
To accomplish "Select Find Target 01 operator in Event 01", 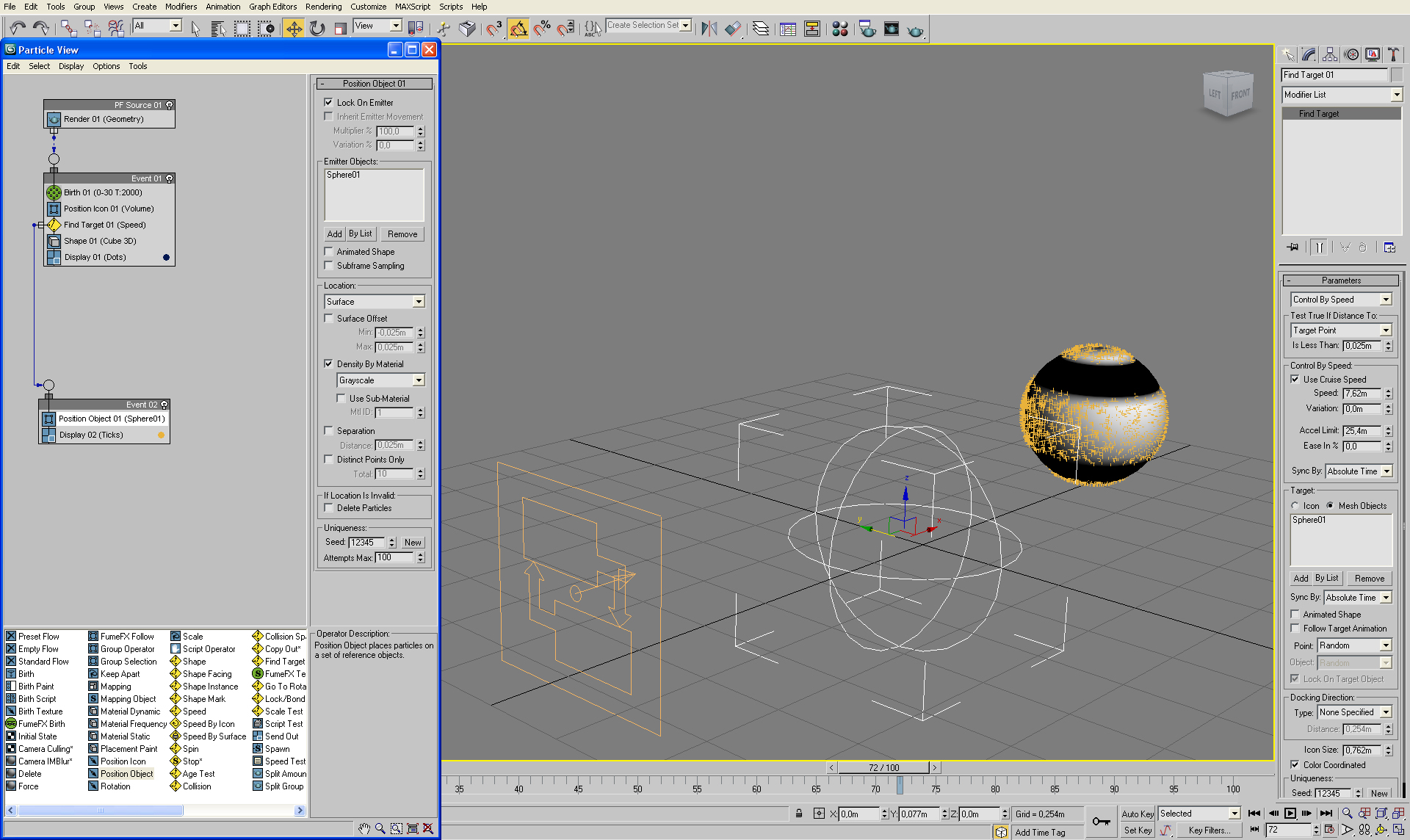I will pyautogui.click(x=104, y=225).
